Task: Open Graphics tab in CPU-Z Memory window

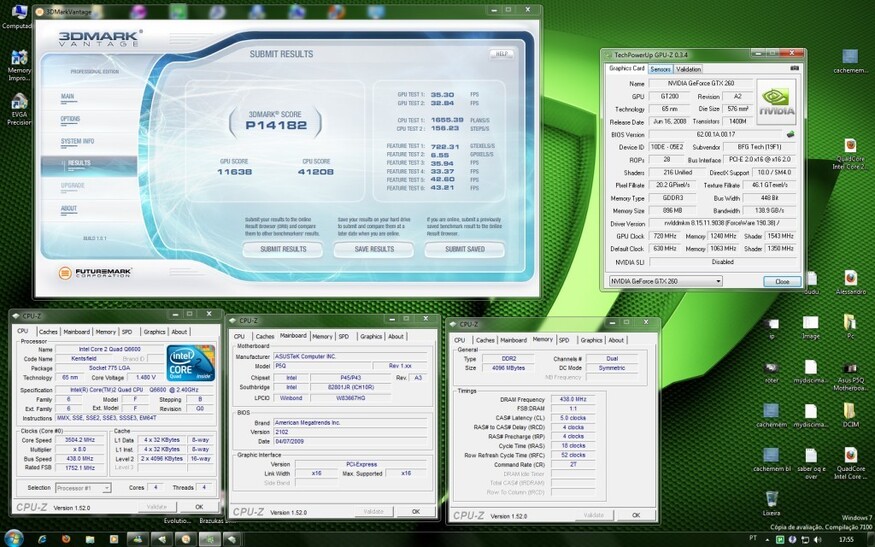Action: pos(592,340)
